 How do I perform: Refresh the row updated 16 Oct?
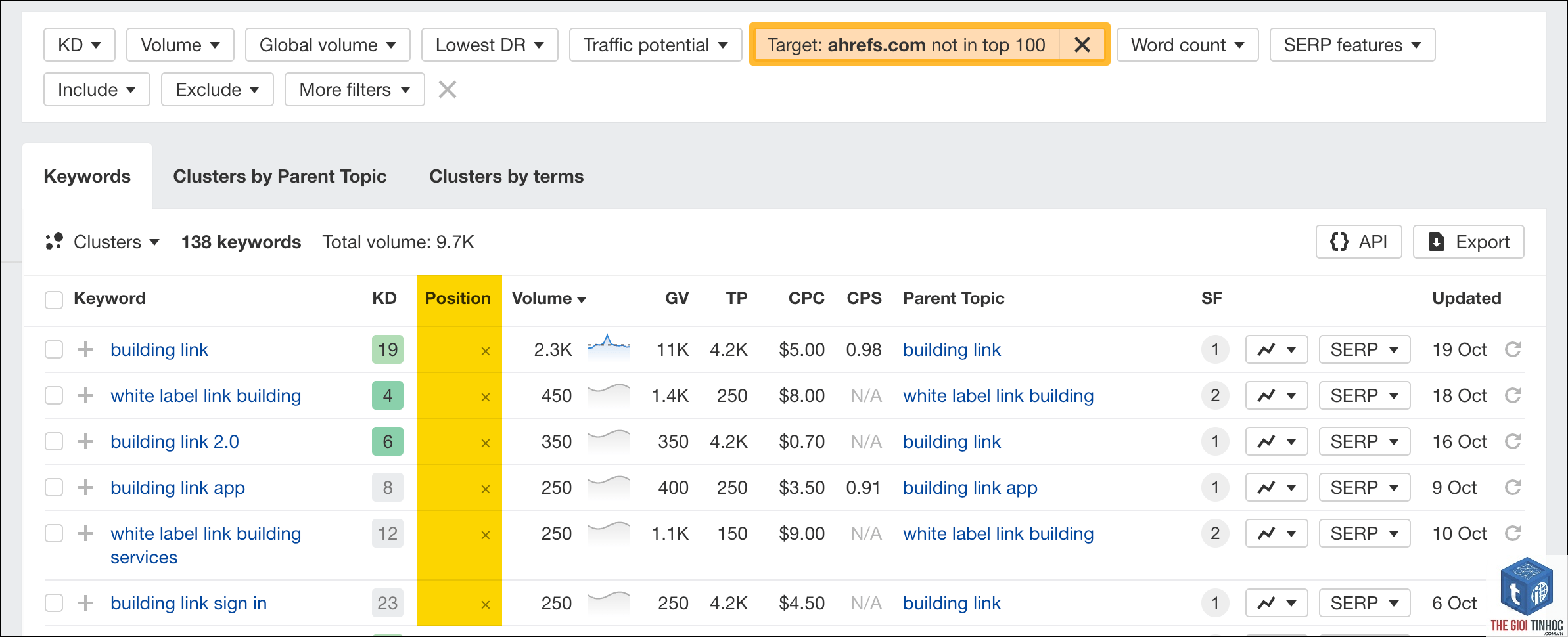pyautogui.click(x=1513, y=441)
